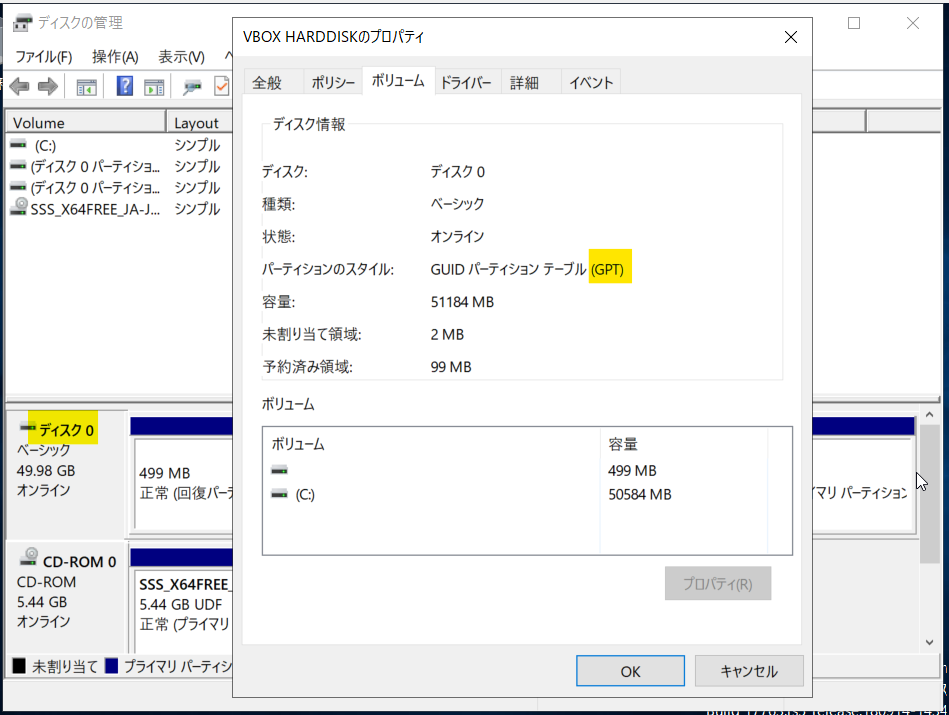The width and height of the screenshot is (949, 715).
Task: Click the blue プライマリ パーティション legend swatch
Action: pos(111,666)
